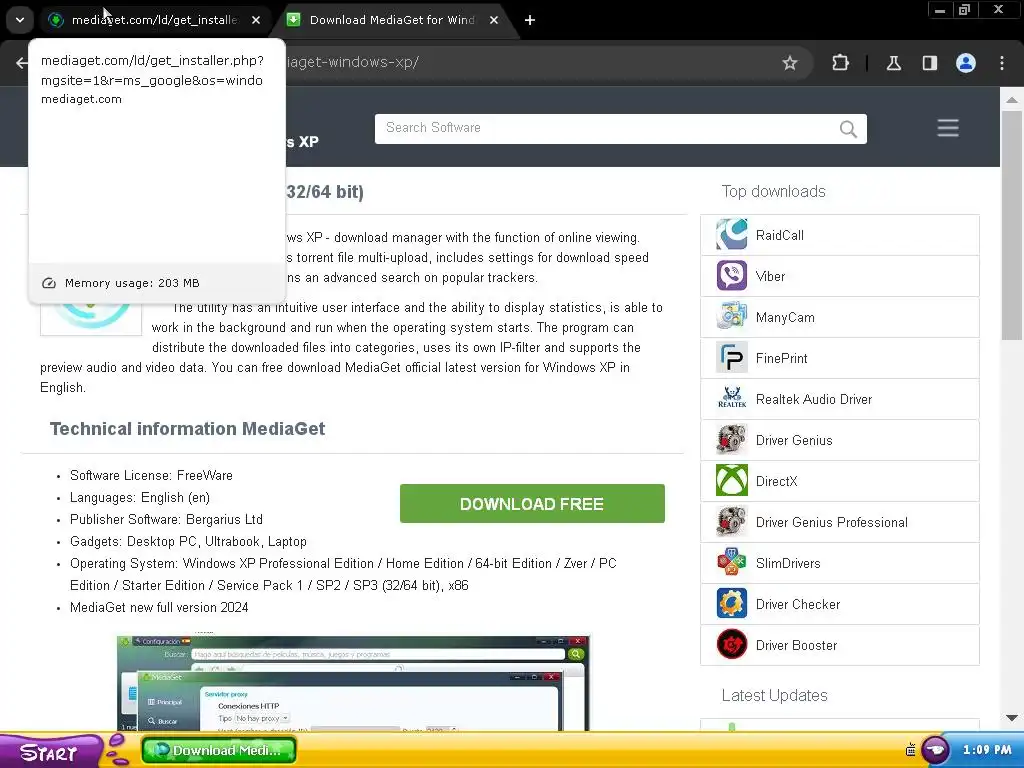Click the search magnifier icon
Viewport: 1024px width, 768px height.
(848, 129)
